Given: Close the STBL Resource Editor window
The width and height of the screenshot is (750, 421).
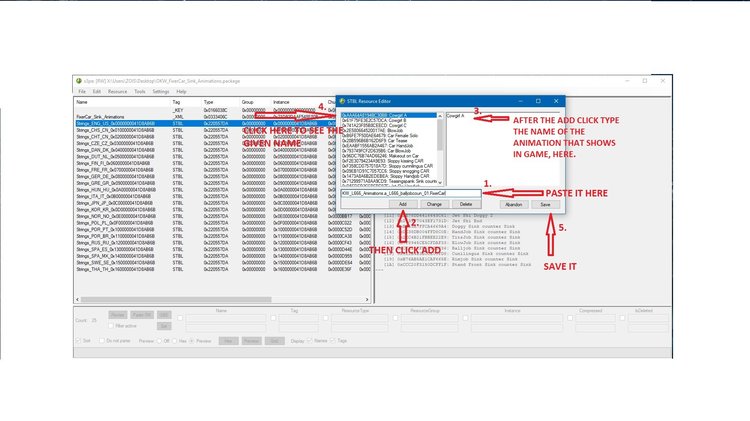Looking at the screenshot, I should [x=556, y=101].
